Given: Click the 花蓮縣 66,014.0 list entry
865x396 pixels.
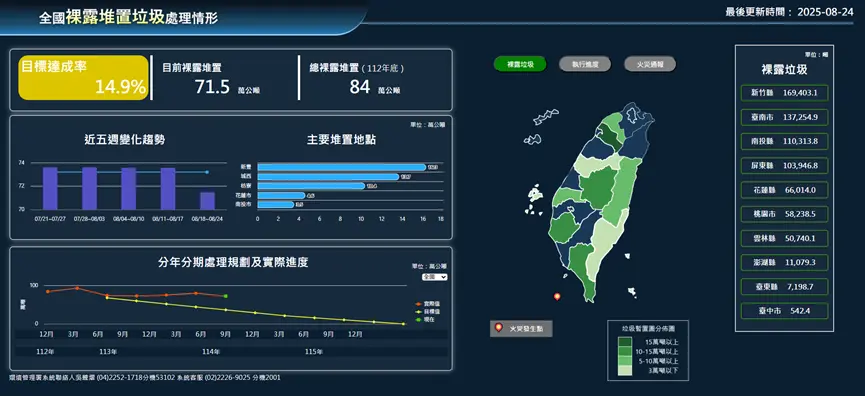Looking at the screenshot, I should coord(784,190).
